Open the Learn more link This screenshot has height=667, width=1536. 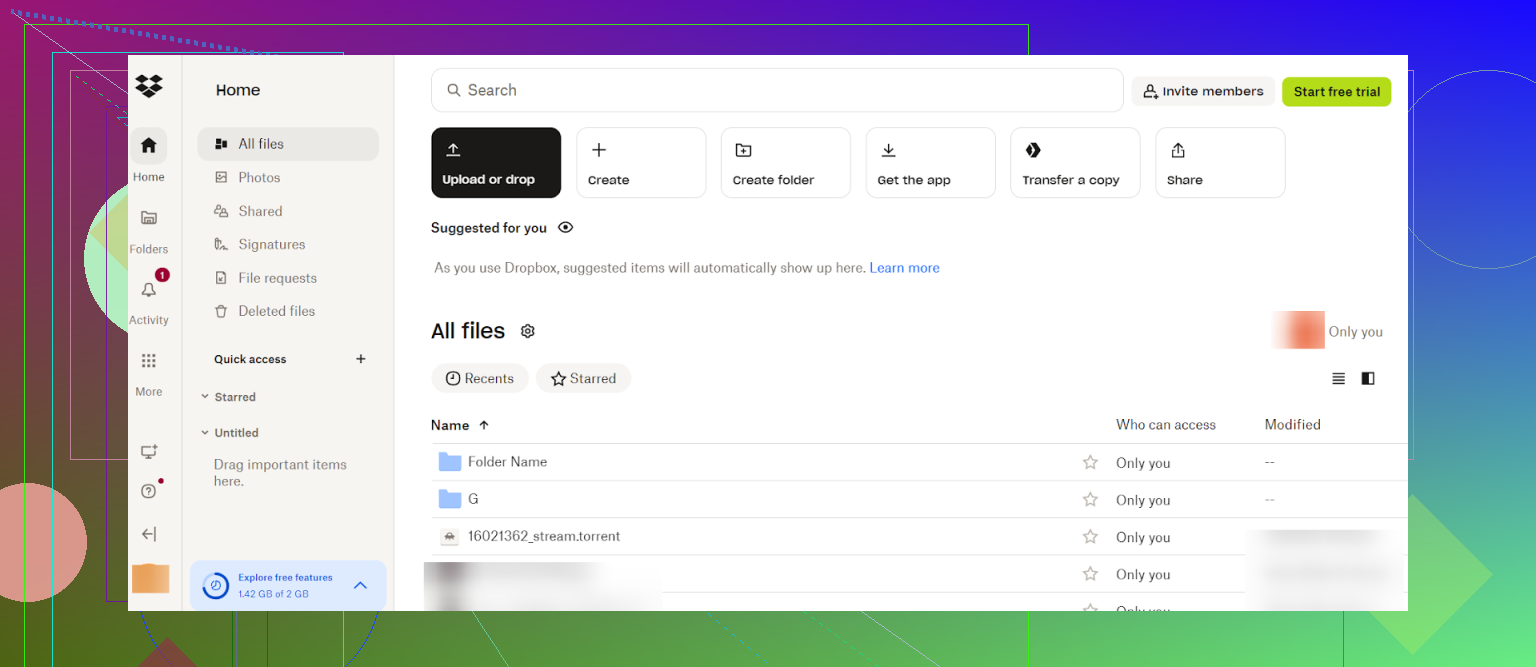(x=904, y=268)
